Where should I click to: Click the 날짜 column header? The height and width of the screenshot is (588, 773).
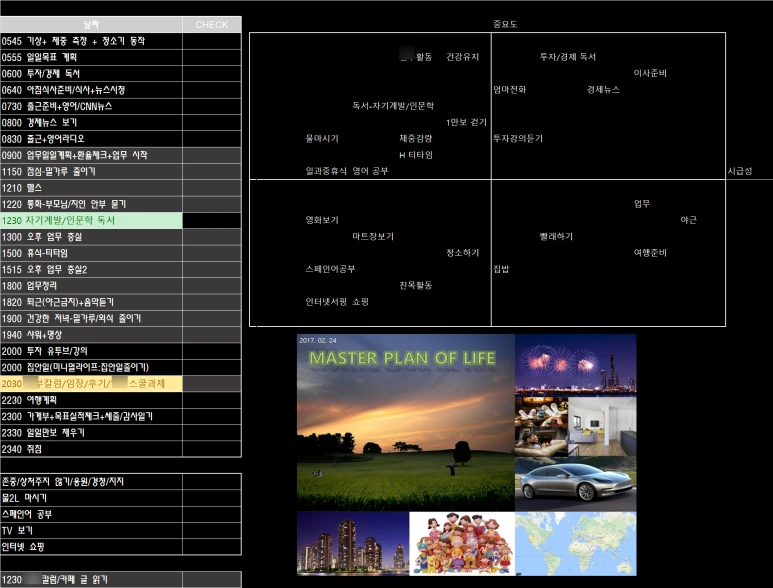coord(91,25)
